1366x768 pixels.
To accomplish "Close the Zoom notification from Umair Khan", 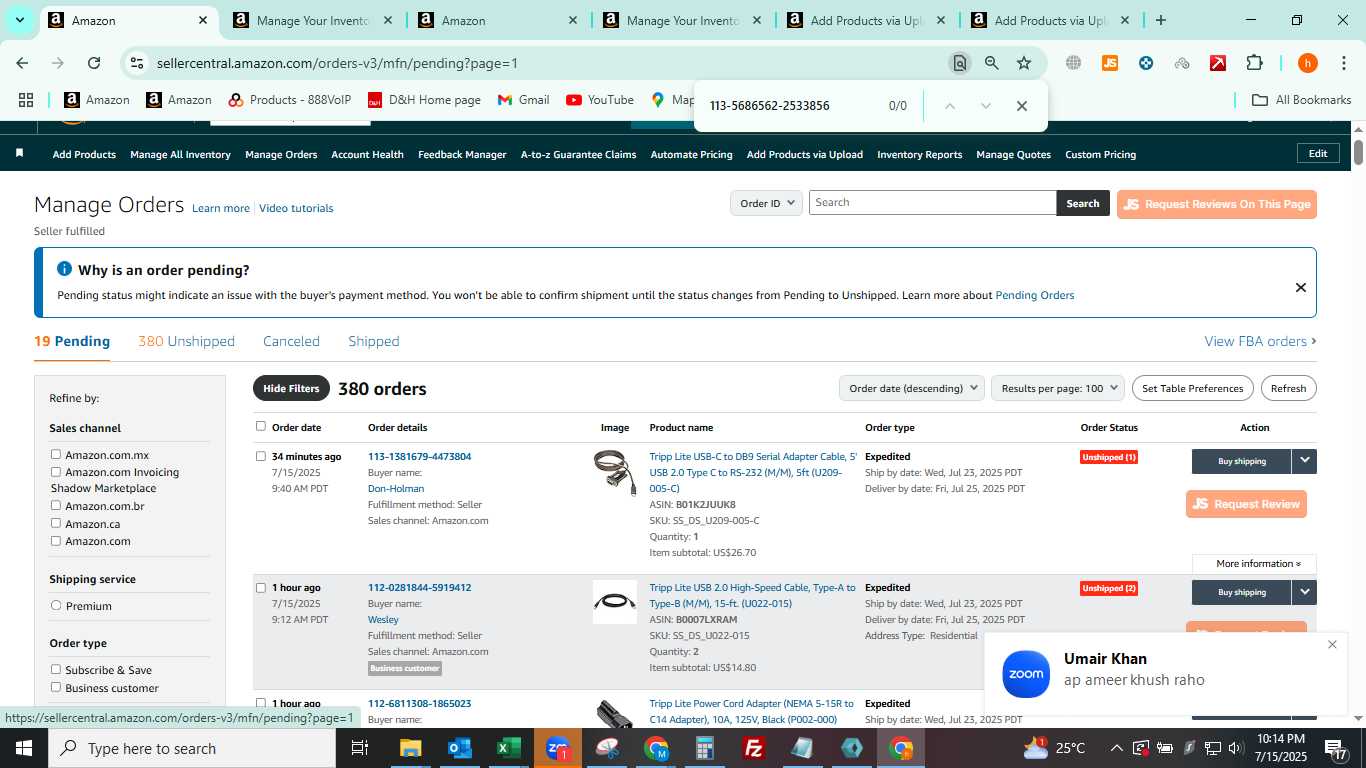I will click(x=1332, y=645).
